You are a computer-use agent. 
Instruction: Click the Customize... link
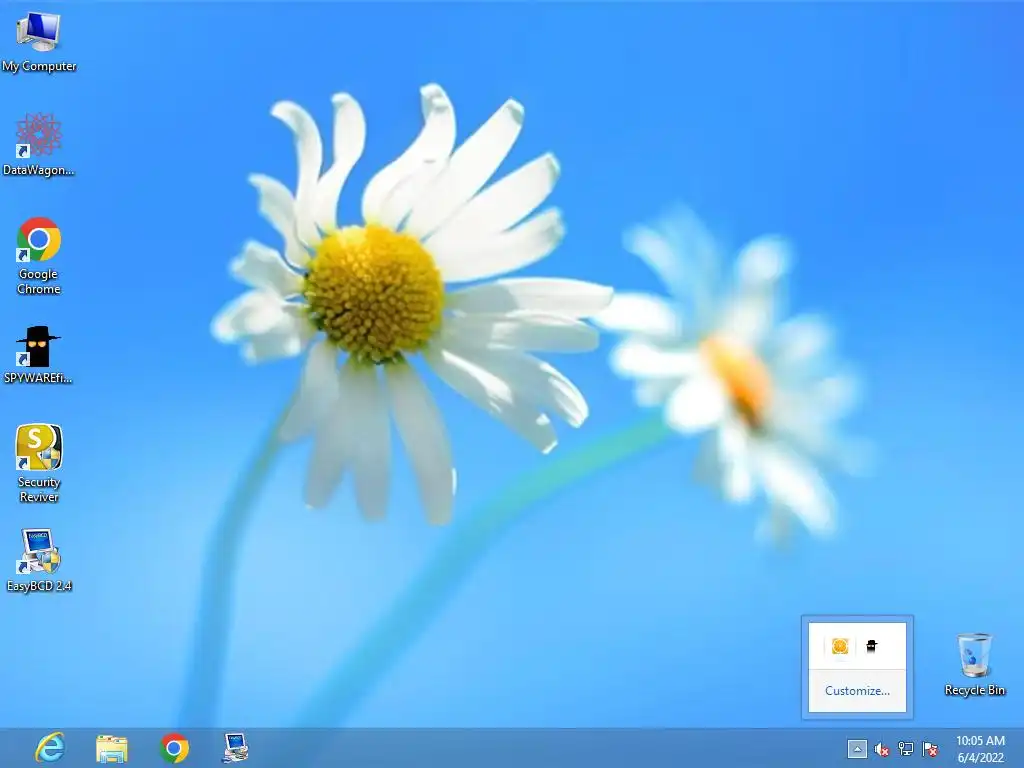(x=857, y=691)
